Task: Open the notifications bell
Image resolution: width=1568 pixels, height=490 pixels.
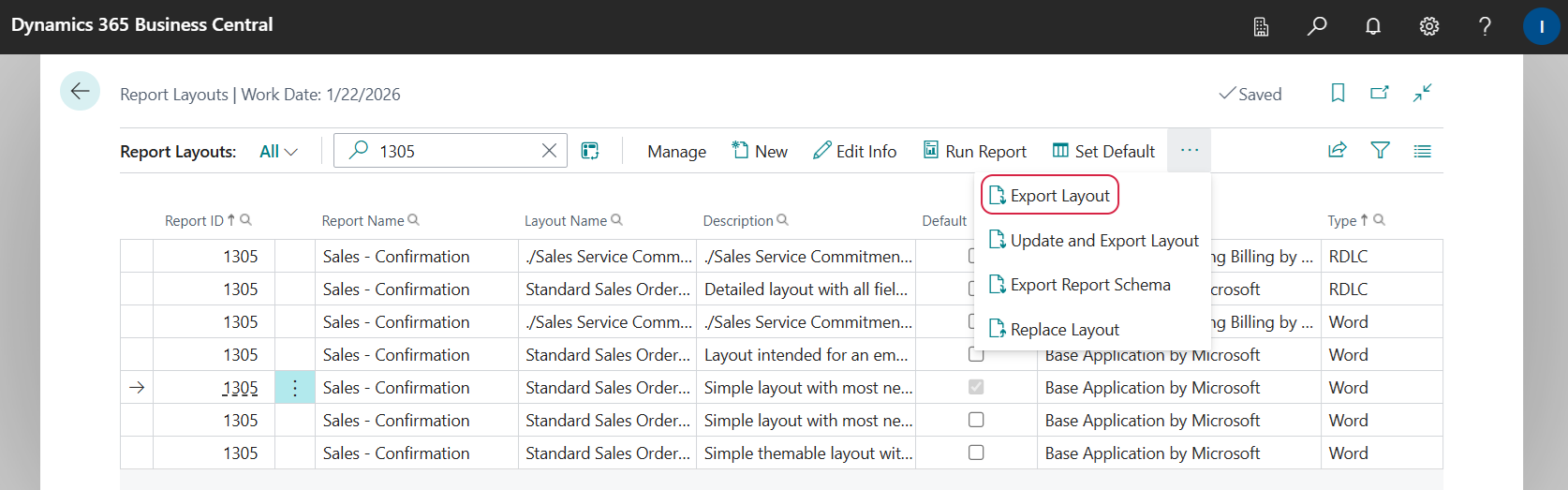Action: (x=1373, y=26)
